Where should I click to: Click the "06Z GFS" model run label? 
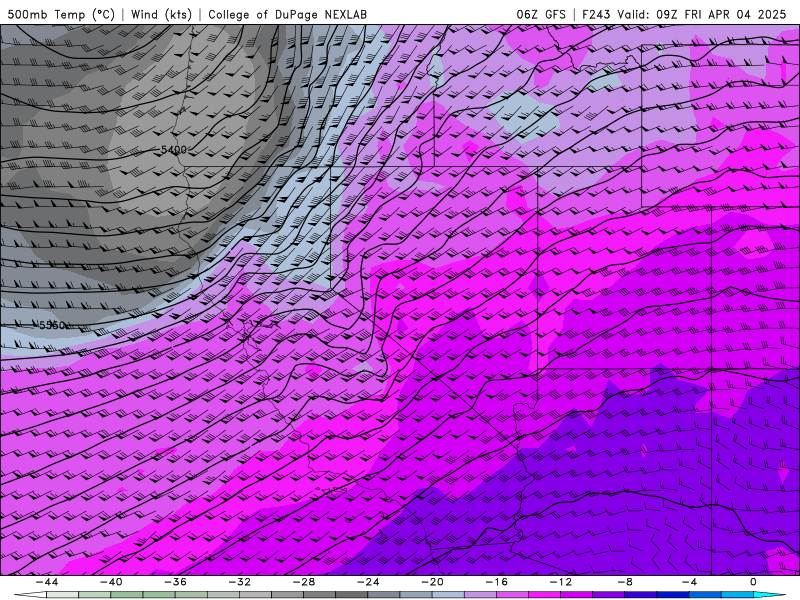[x=541, y=14]
